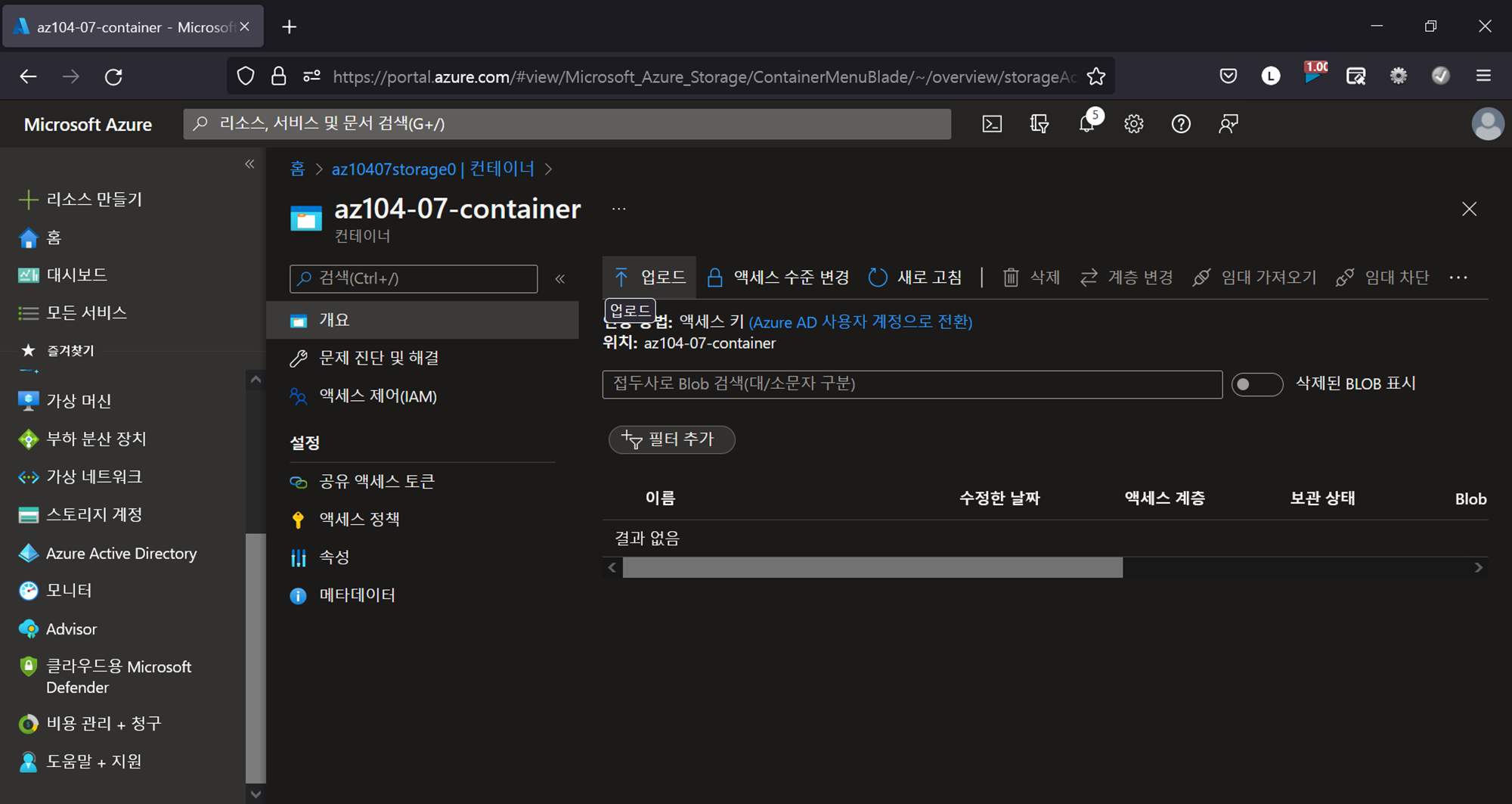Open the feedback icon in Azure header

[x=1228, y=124]
